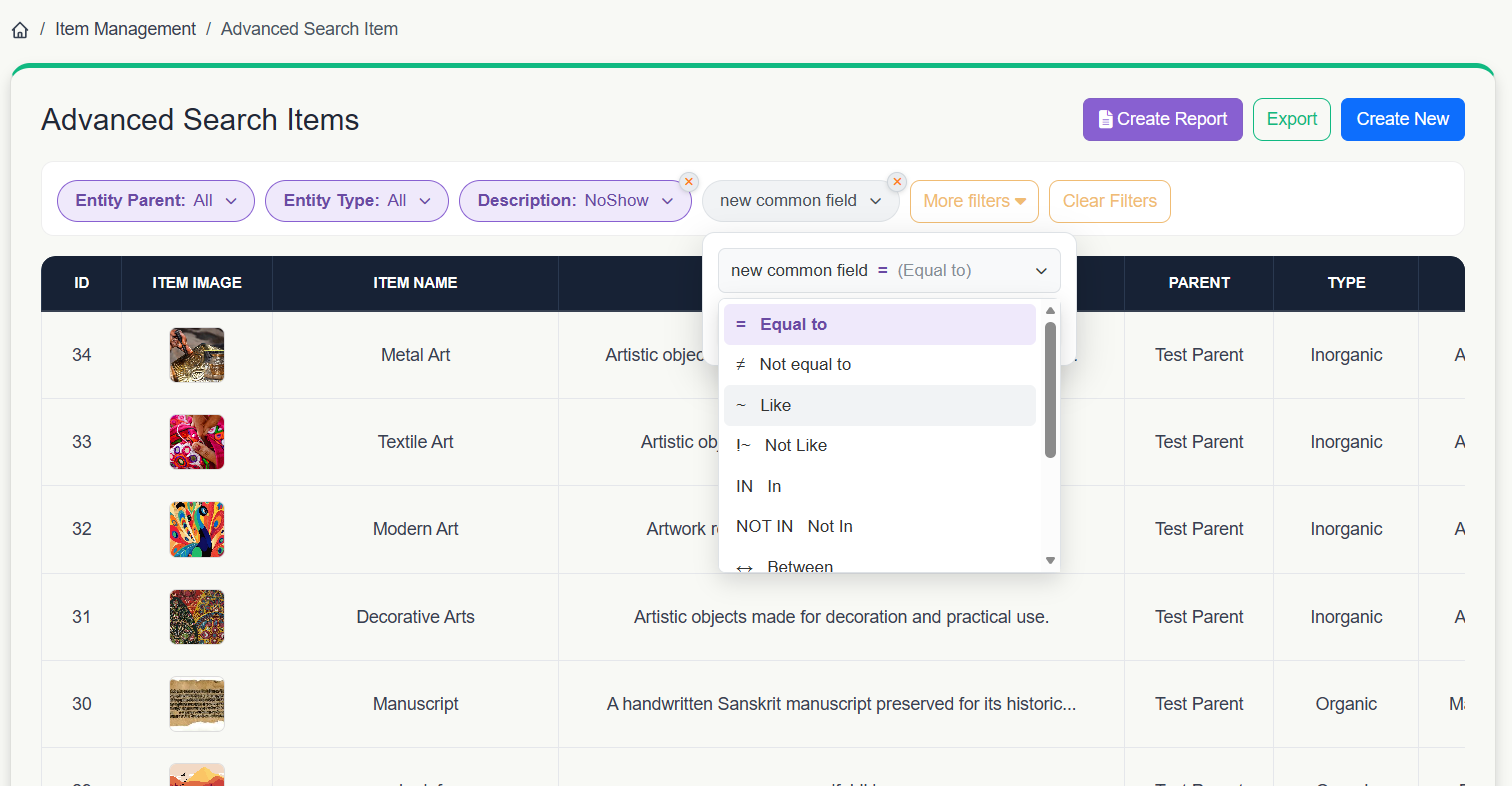Click the operator list scroll down arrow
Screen dimensions: 1512x786
[x=1050, y=561]
